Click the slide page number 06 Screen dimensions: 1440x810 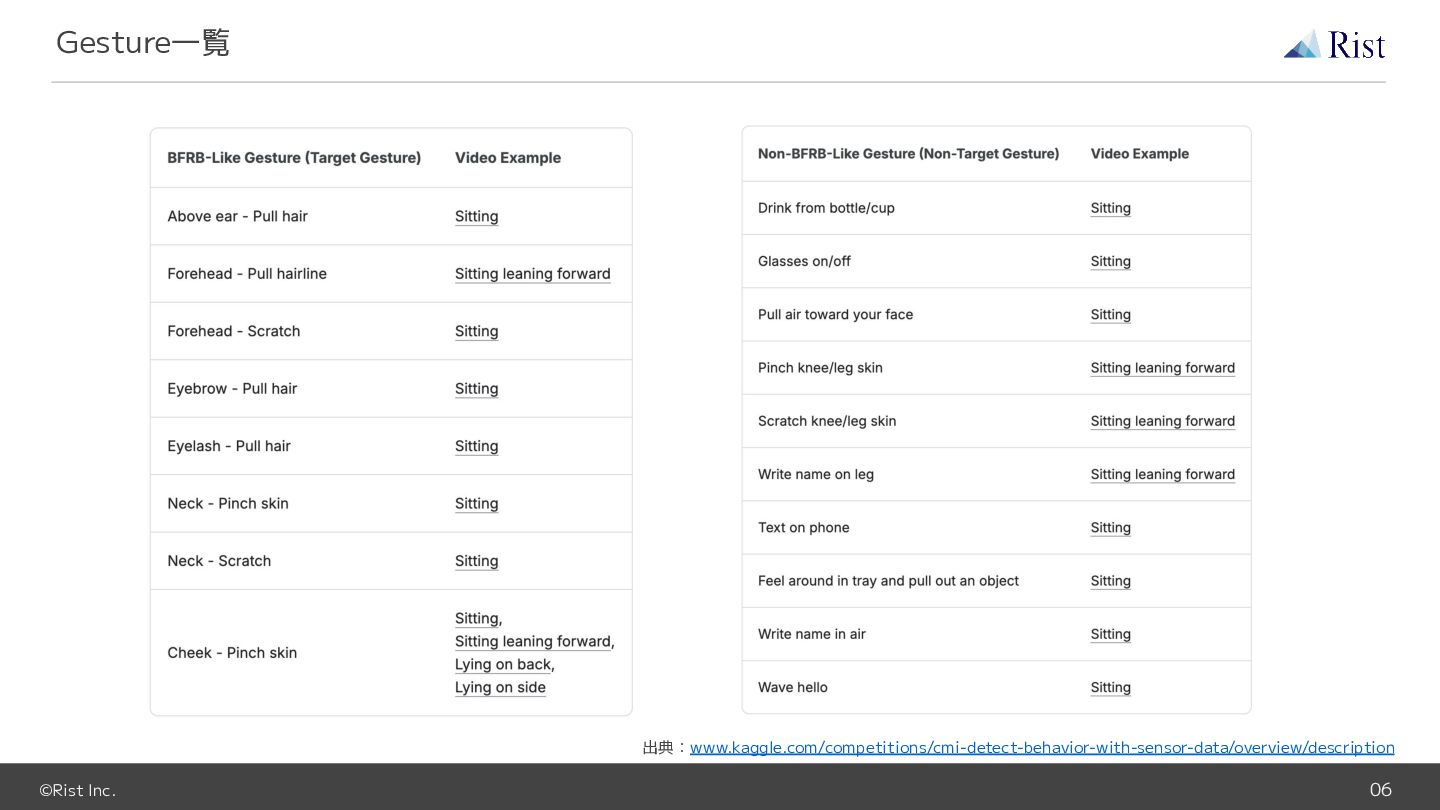[x=1380, y=790]
